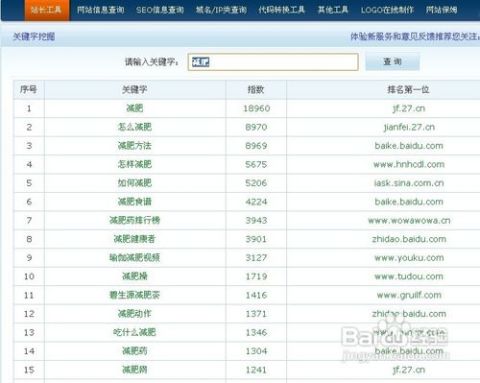The width and height of the screenshot is (480, 383).
Task: Click the 排名第一位 column header
Action: pos(408,89)
